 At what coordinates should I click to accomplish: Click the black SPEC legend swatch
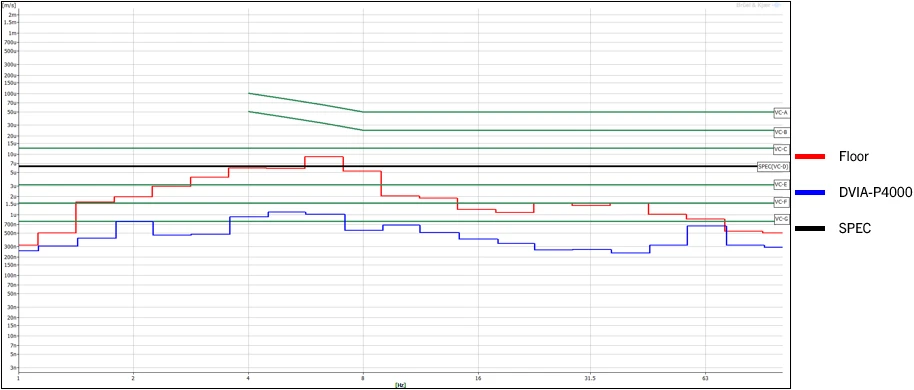(x=810, y=229)
